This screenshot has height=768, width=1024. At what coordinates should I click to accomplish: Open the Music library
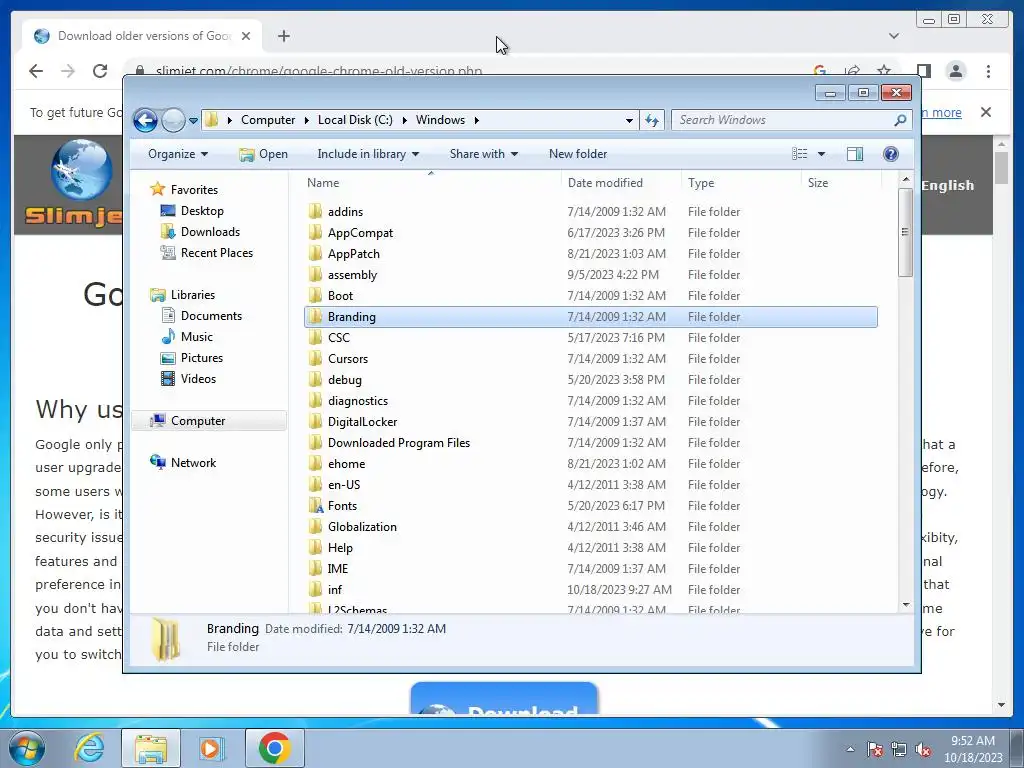197,337
